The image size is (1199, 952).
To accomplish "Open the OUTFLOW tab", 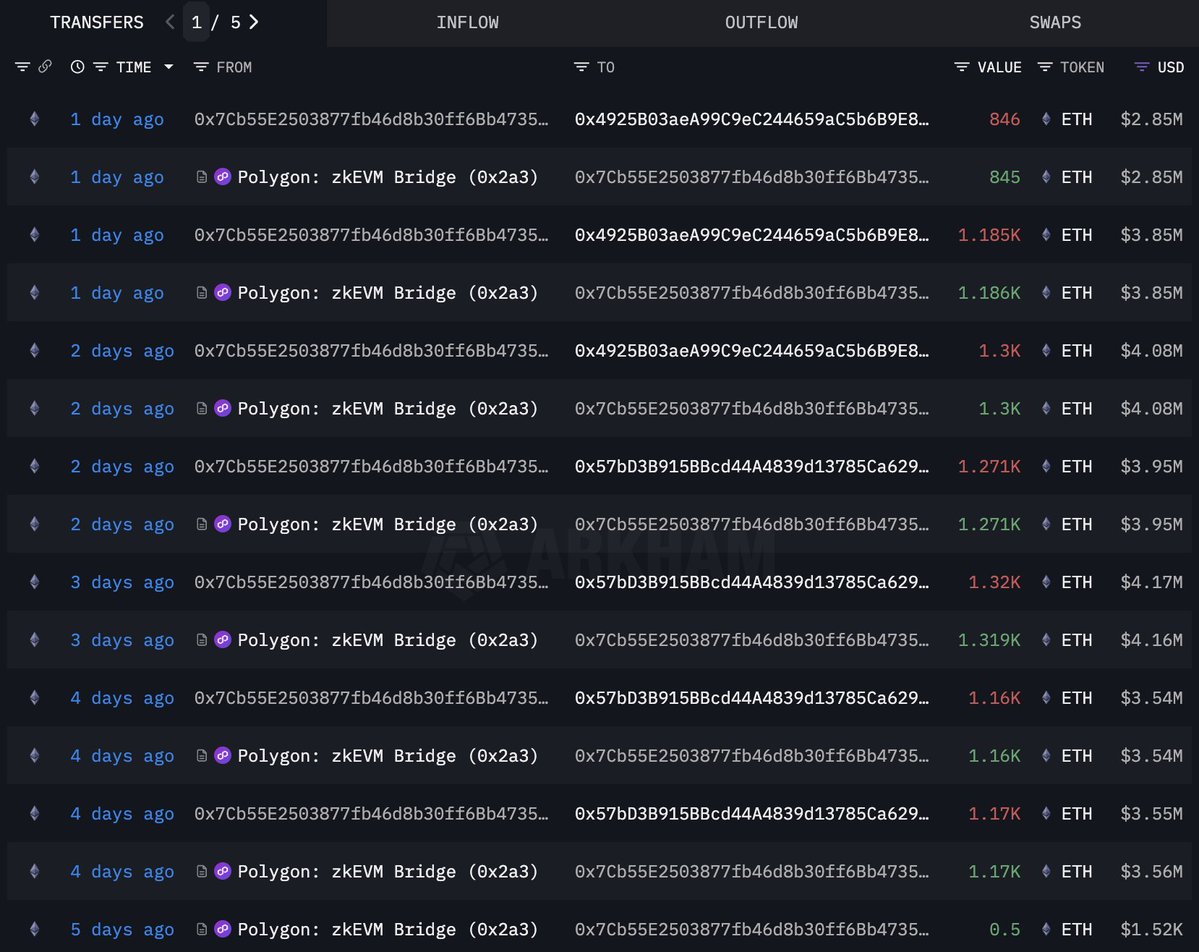I will [x=761, y=23].
